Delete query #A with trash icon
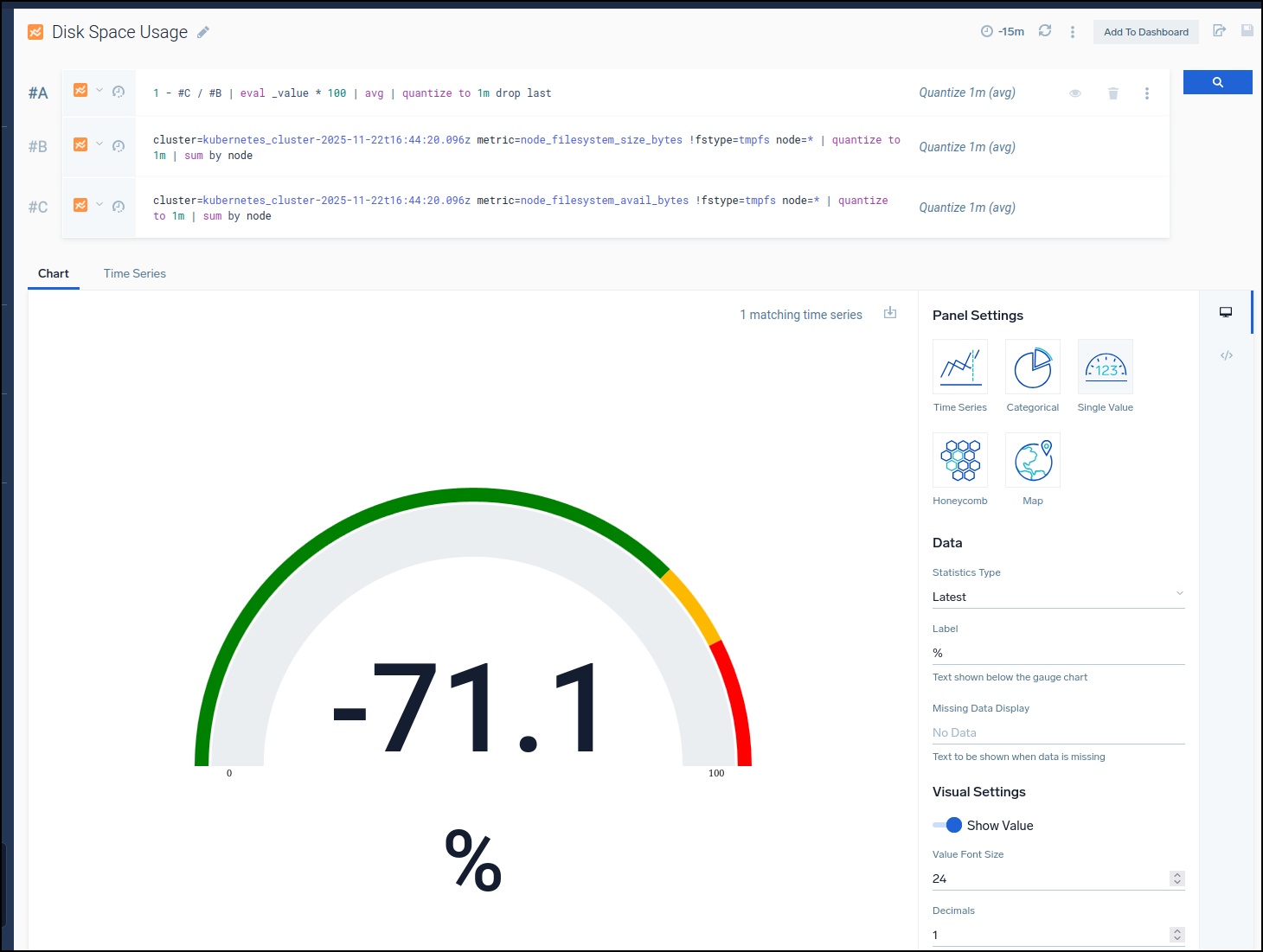Viewport: 1263px width, 952px height. [x=1113, y=93]
